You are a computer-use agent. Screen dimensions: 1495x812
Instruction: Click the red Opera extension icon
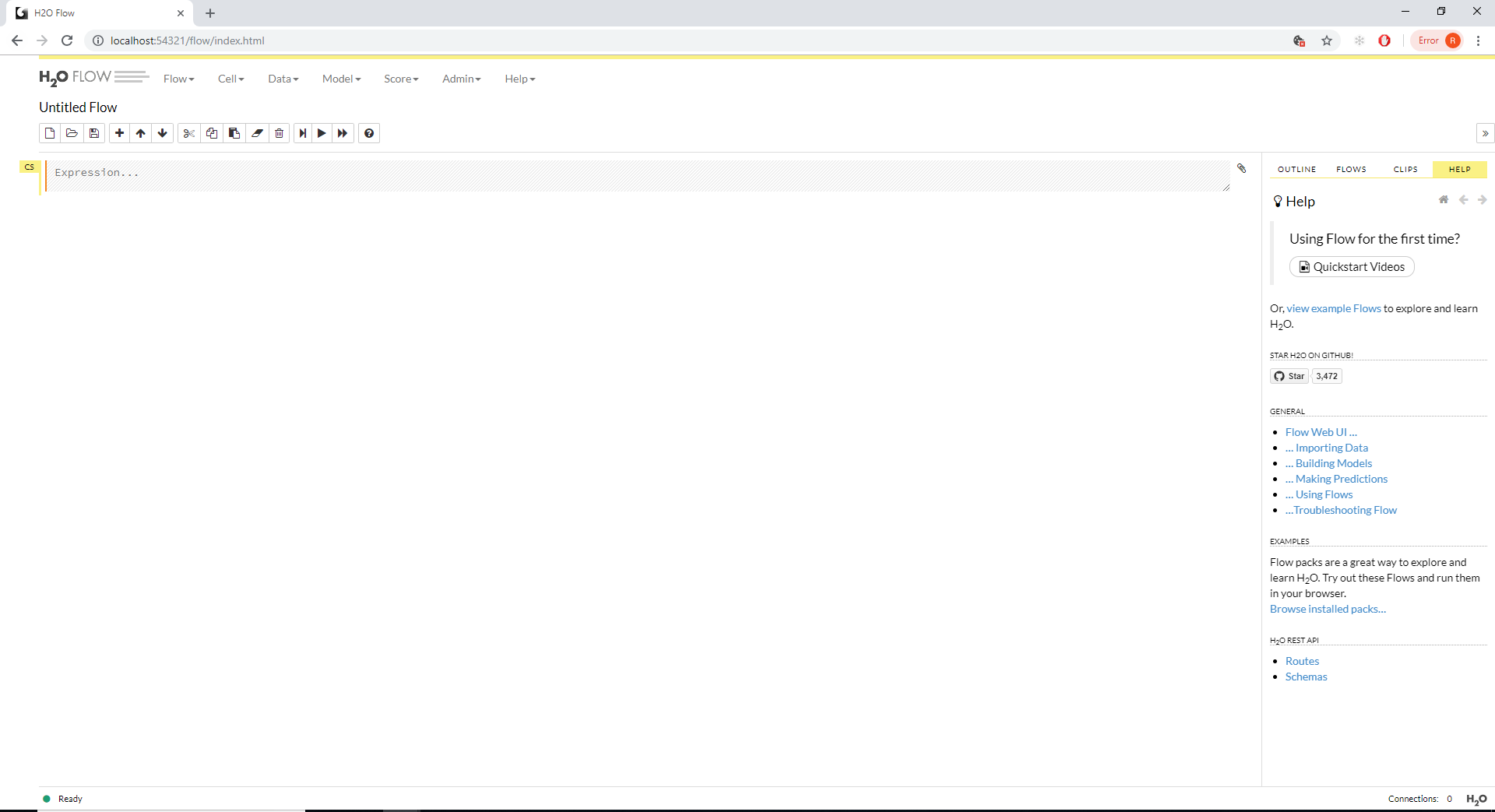pos(1384,40)
